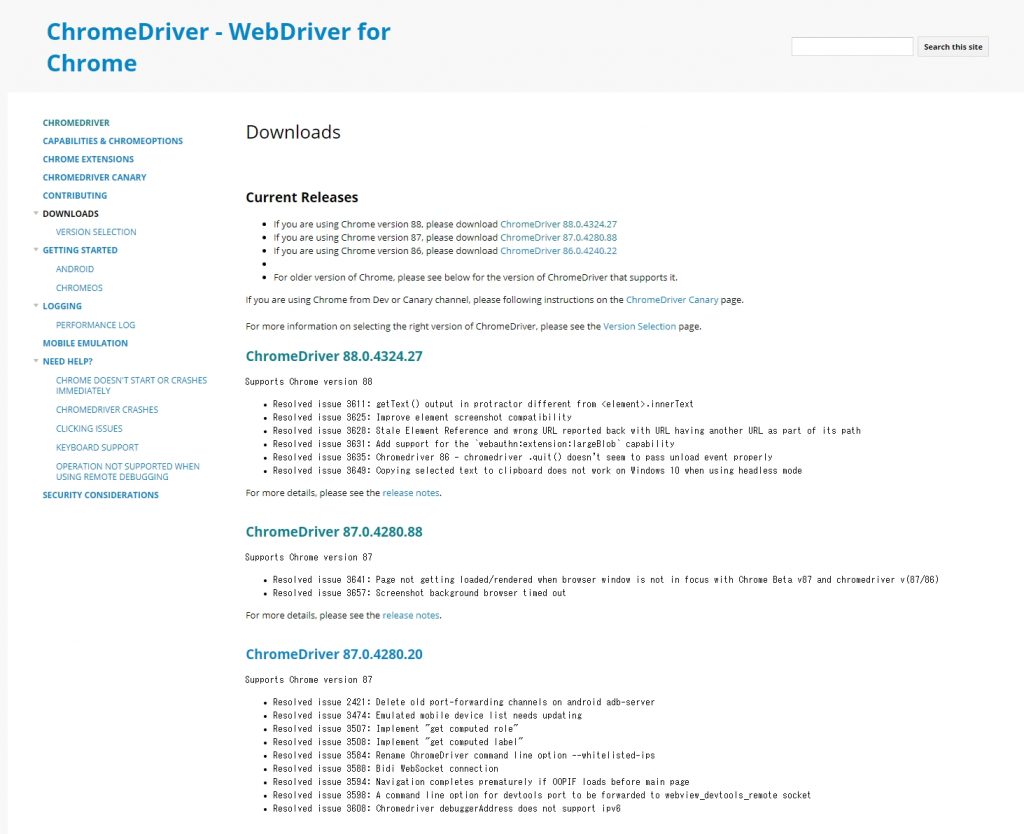Open Capabilities & ChromeOptions in sidebar
Screen dimensions: 1024x834
[x=112, y=141]
